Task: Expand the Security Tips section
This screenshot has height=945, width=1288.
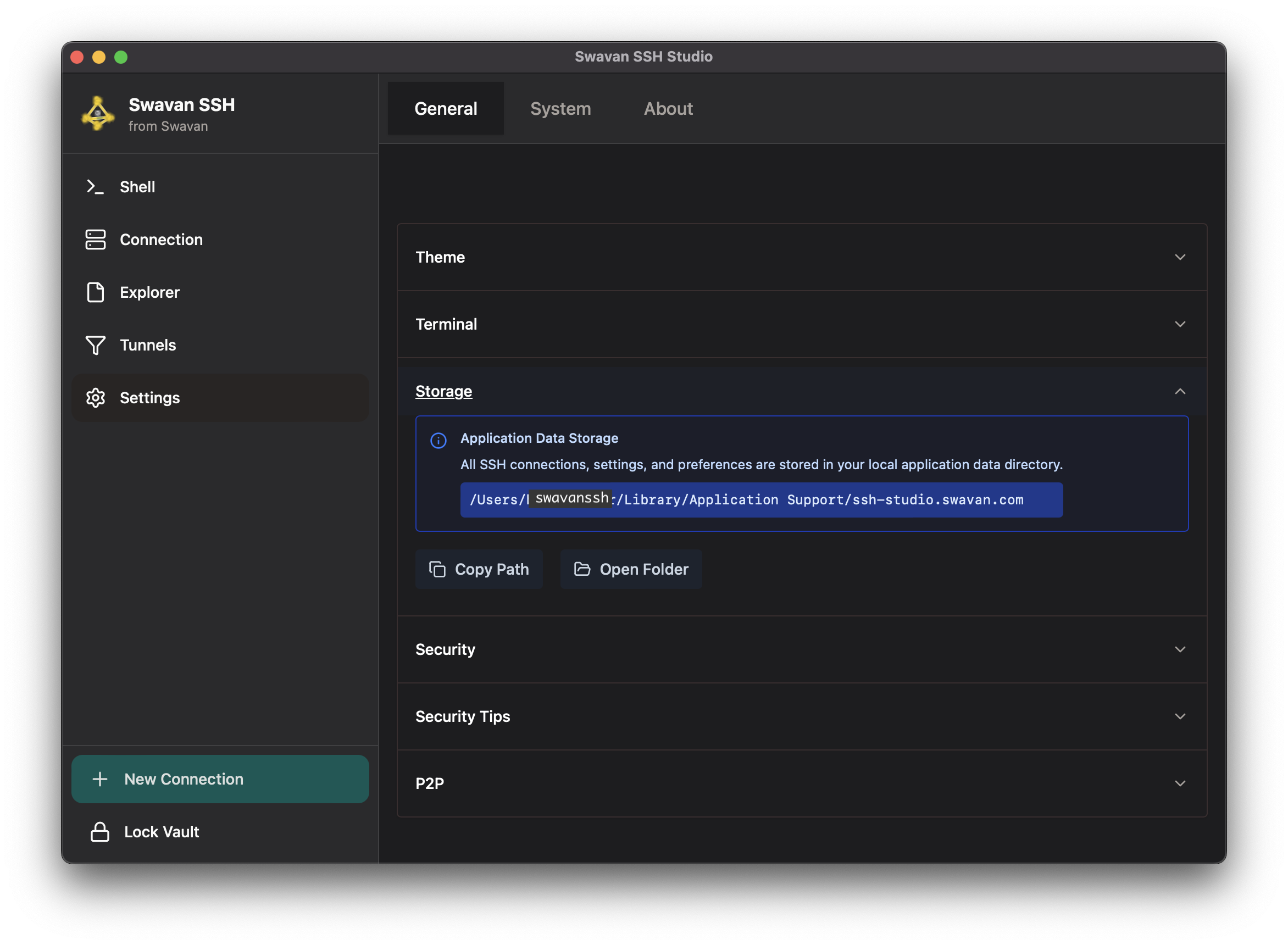Action: (1180, 716)
